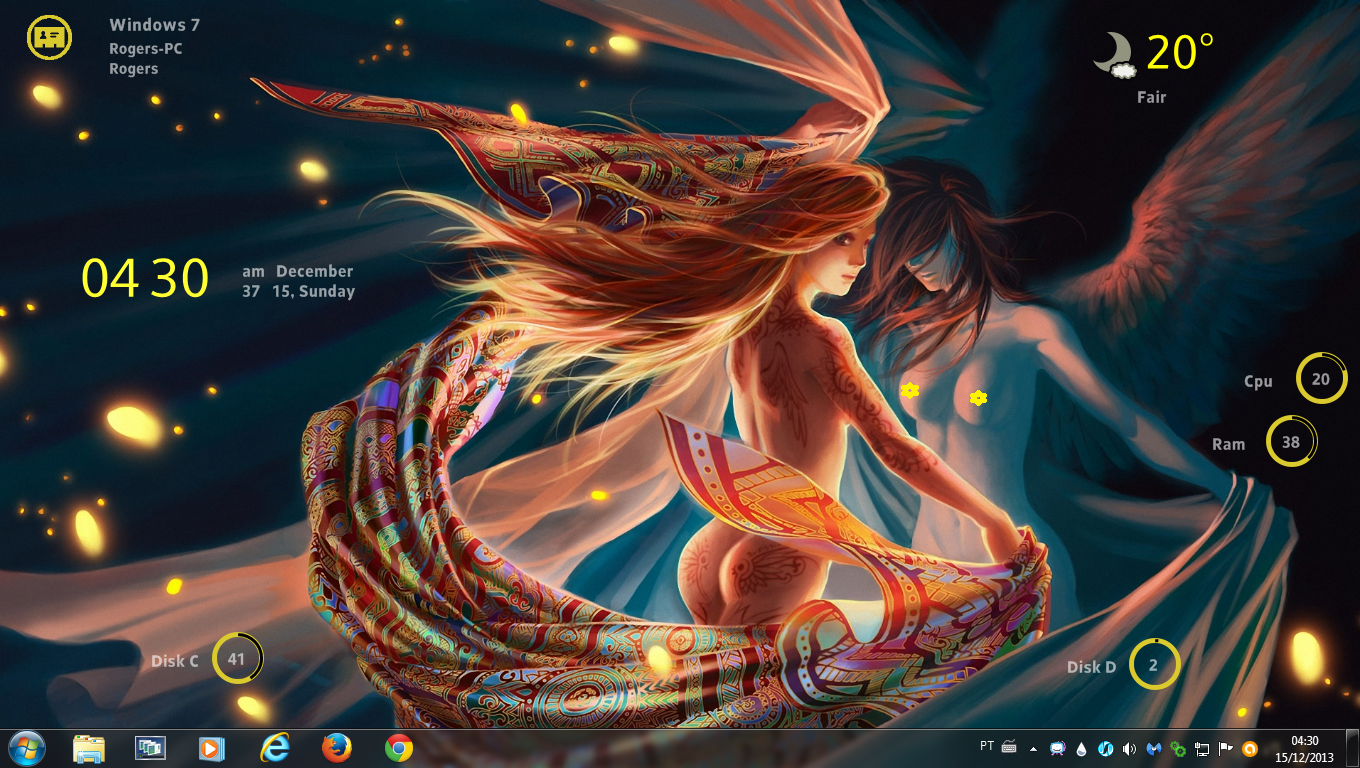Open Rainmeter water drop tray icon
The image size is (1360, 768).
click(x=1082, y=748)
